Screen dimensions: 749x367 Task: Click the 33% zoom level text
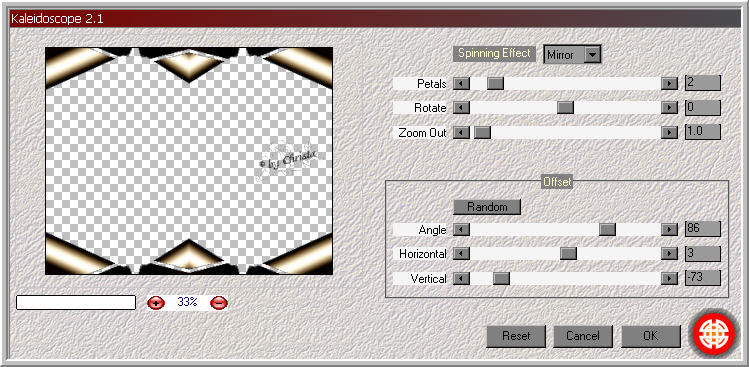click(187, 302)
